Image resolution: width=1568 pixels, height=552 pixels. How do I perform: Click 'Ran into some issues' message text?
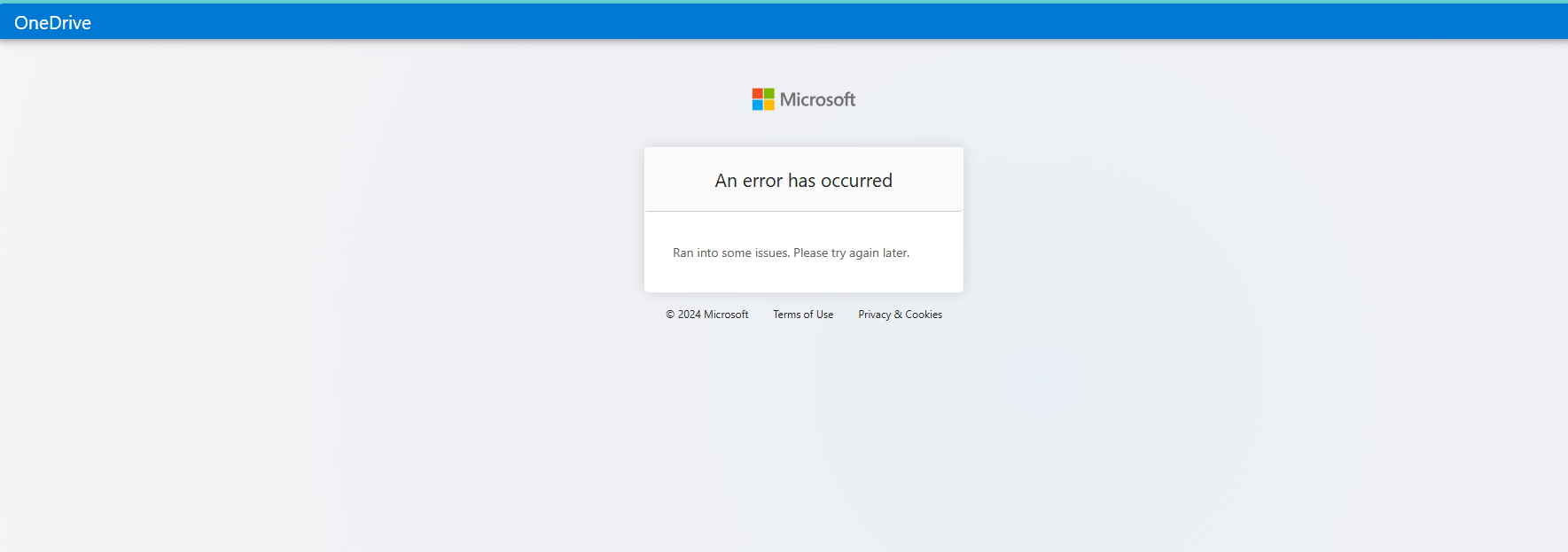(x=791, y=253)
